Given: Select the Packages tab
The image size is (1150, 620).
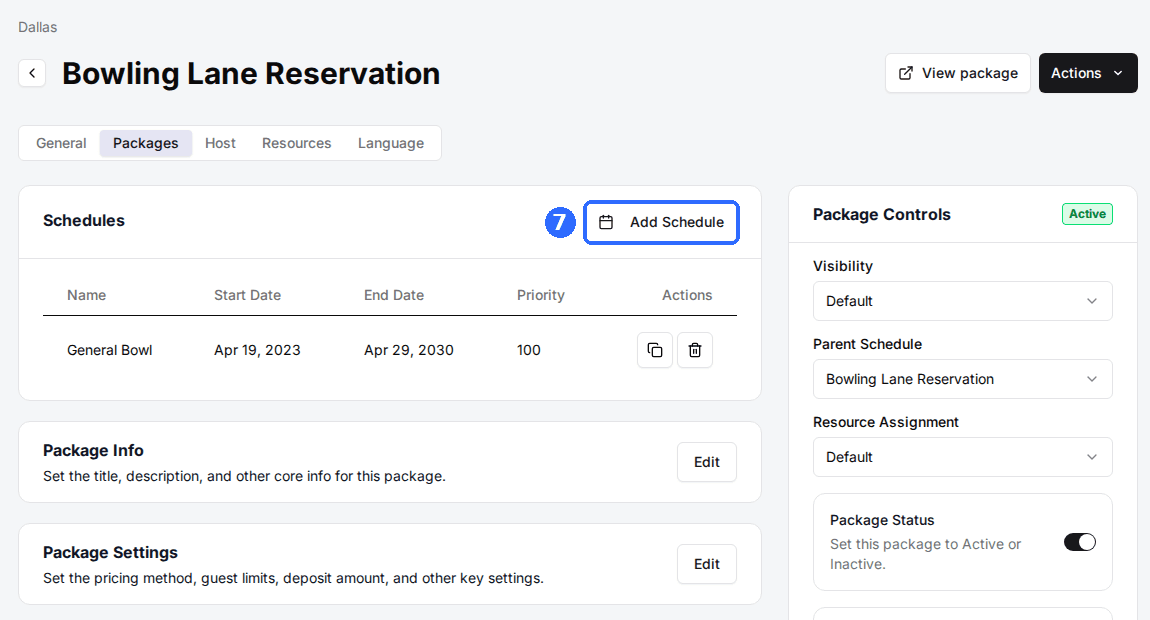Looking at the screenshot, I should coord(145,143).
